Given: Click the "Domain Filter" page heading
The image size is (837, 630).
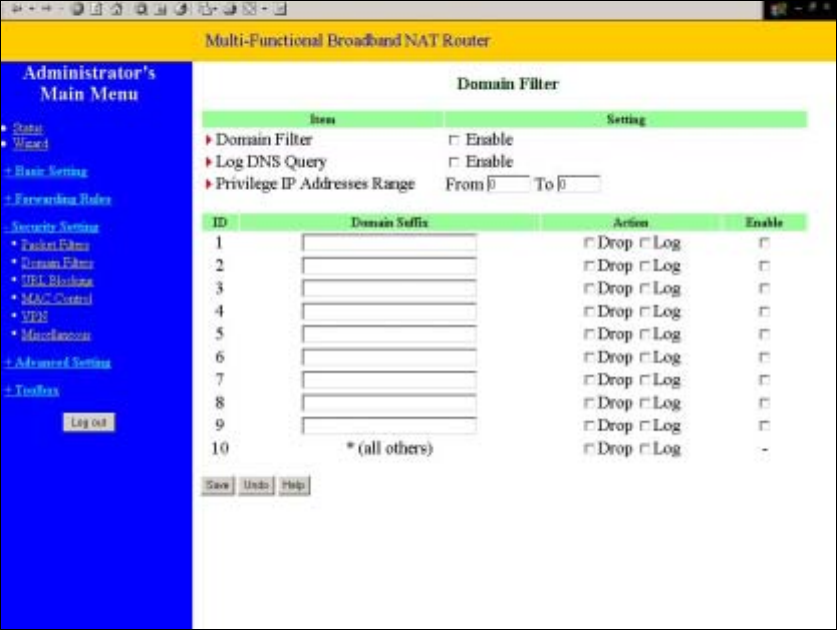Looking at the screenshot, I should click(x=508, y=84).
